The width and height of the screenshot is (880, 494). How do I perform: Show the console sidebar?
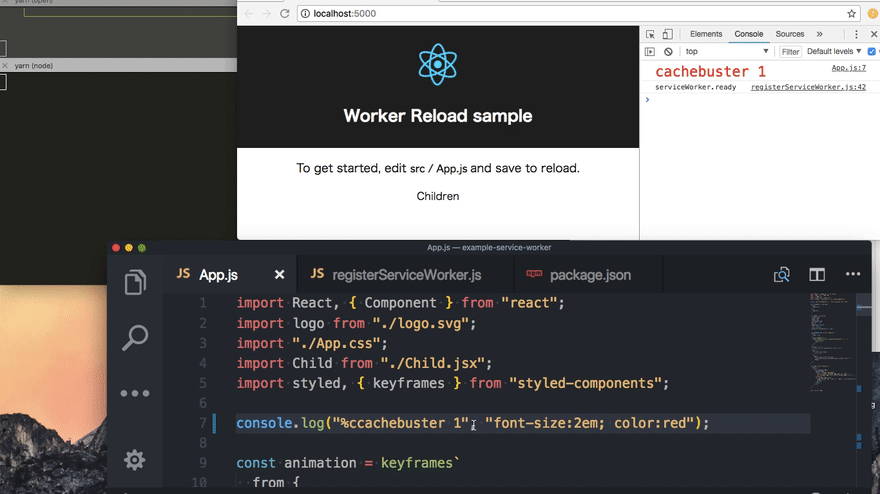pyautogui.click(x=650, y=52)
